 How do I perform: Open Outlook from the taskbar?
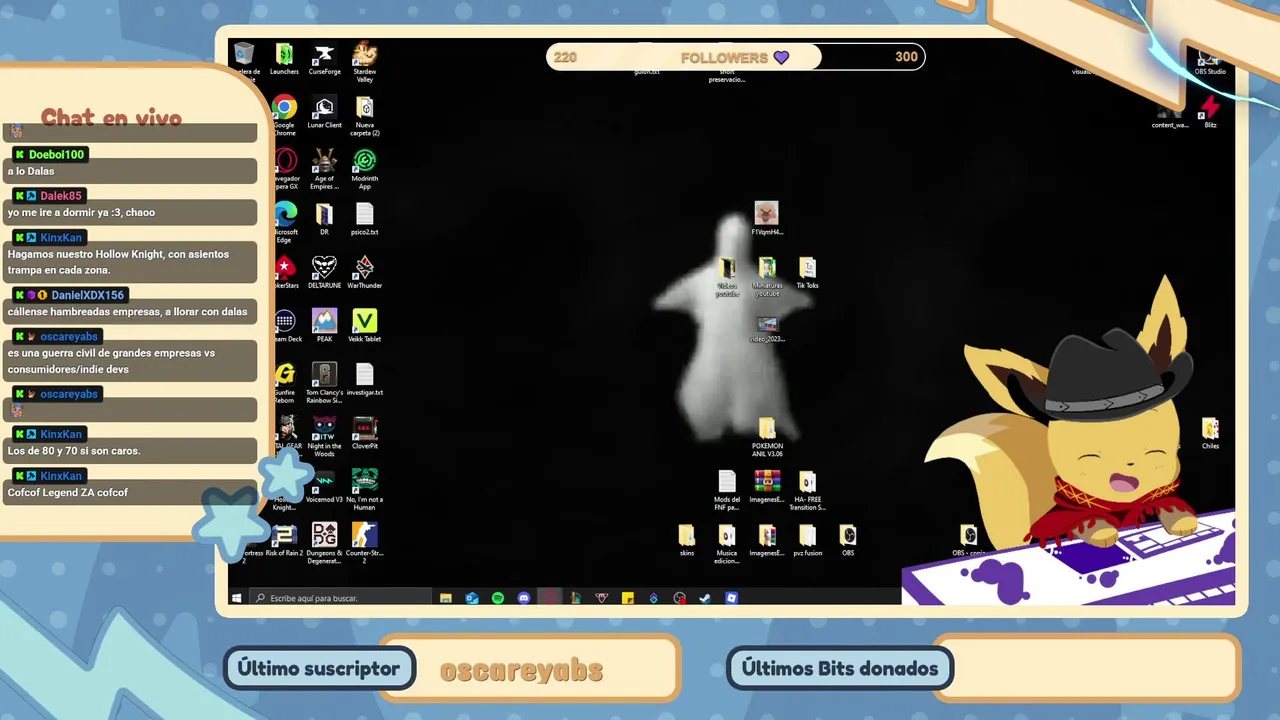point(472,598)
